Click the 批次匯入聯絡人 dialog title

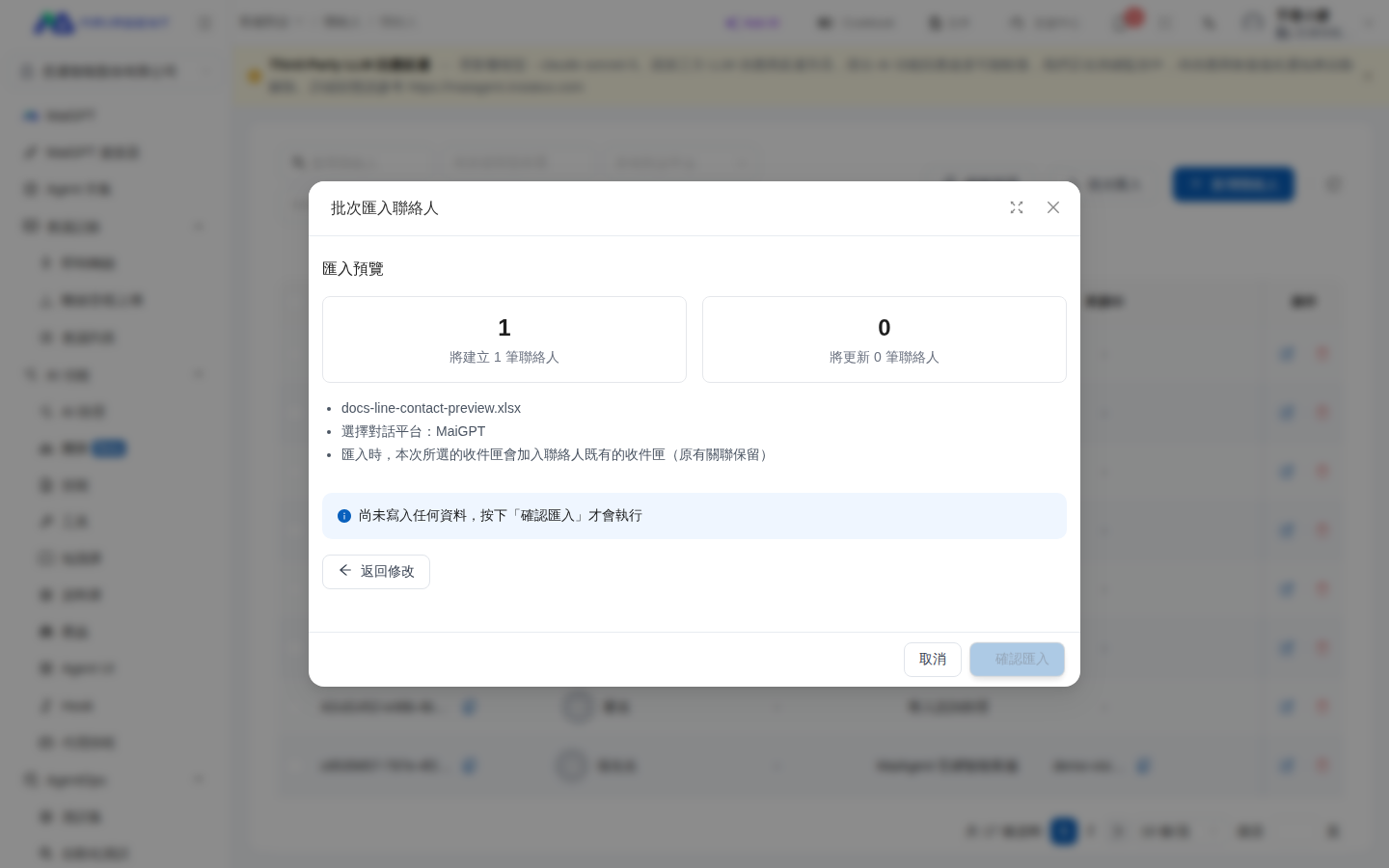(385, 208)
